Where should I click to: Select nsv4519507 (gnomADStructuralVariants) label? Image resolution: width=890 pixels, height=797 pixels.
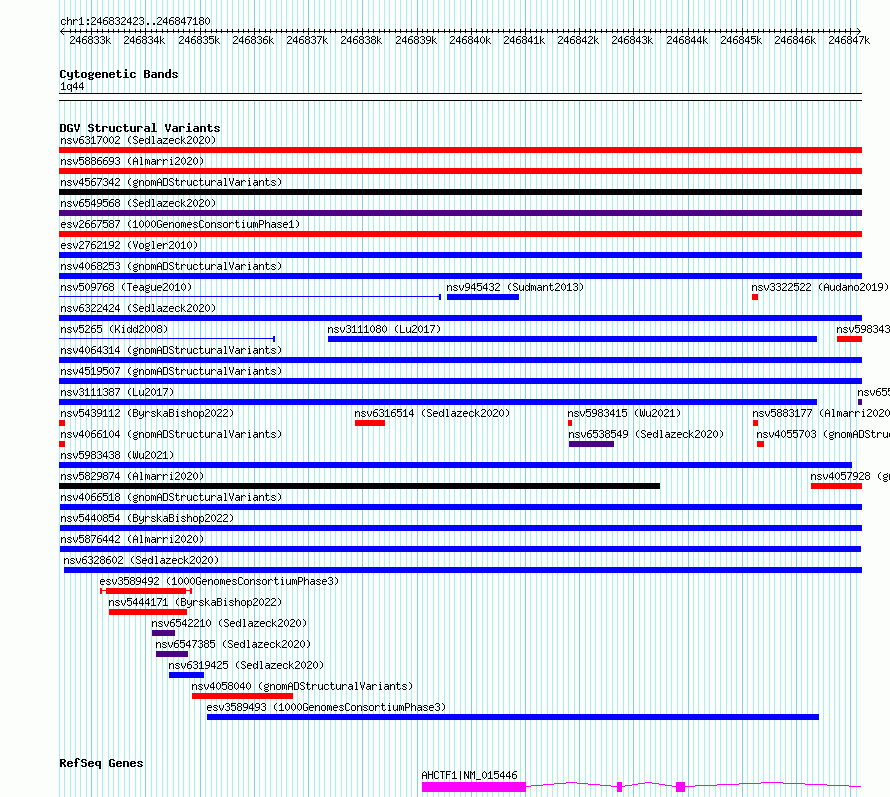point(171,371)
